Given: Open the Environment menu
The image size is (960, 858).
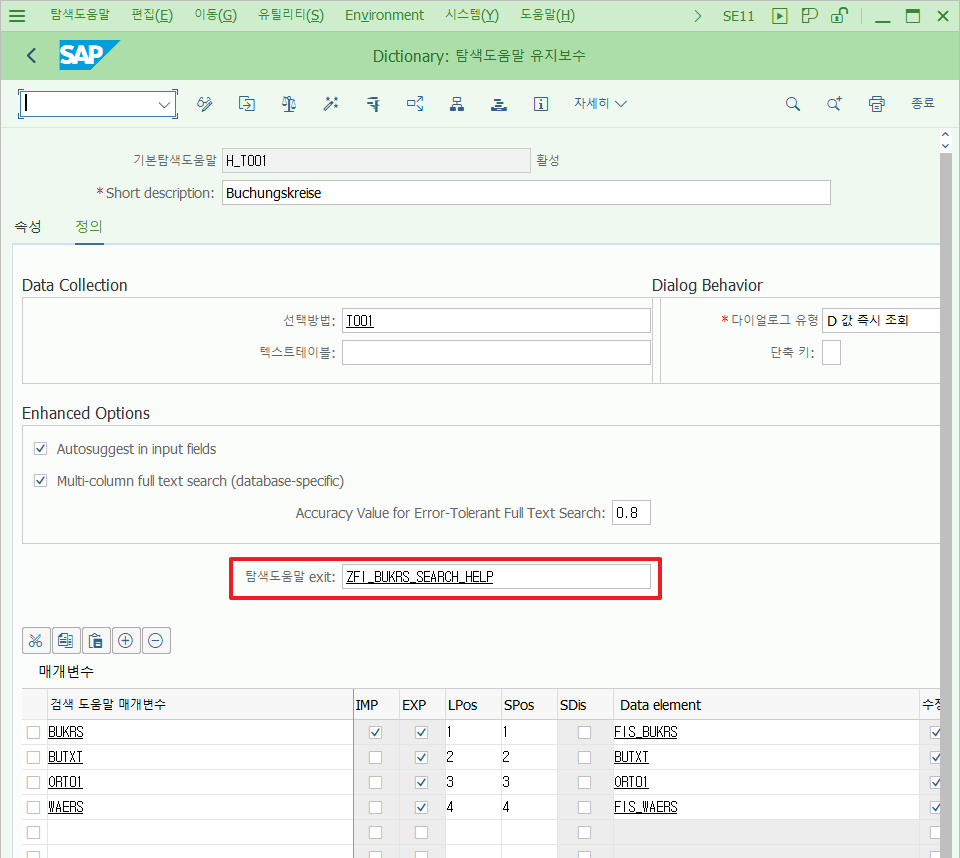Looking at the screenshot, I should pos(384,15).
